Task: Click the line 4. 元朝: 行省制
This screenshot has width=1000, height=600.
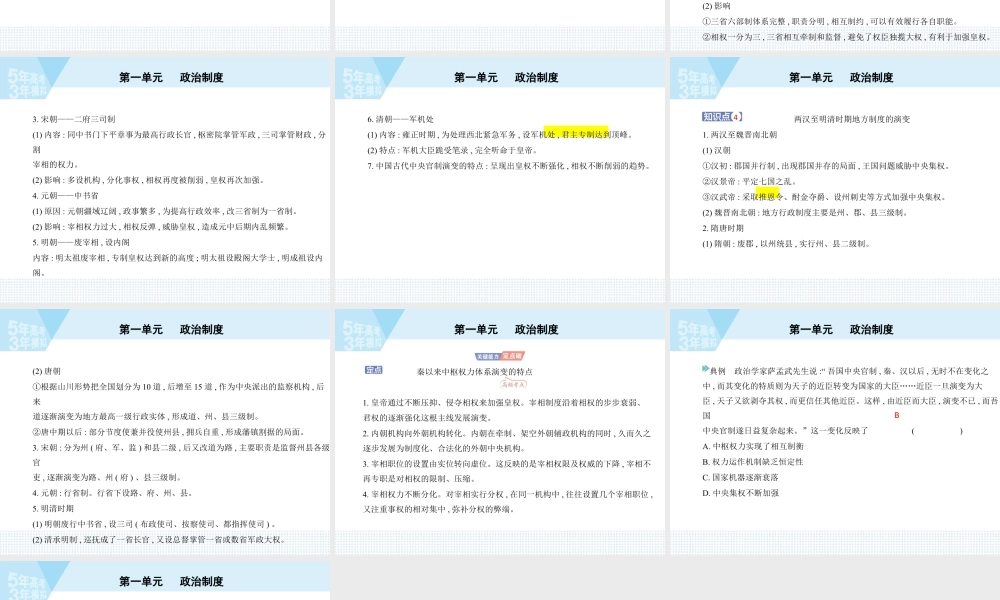Action: point(113,493)
